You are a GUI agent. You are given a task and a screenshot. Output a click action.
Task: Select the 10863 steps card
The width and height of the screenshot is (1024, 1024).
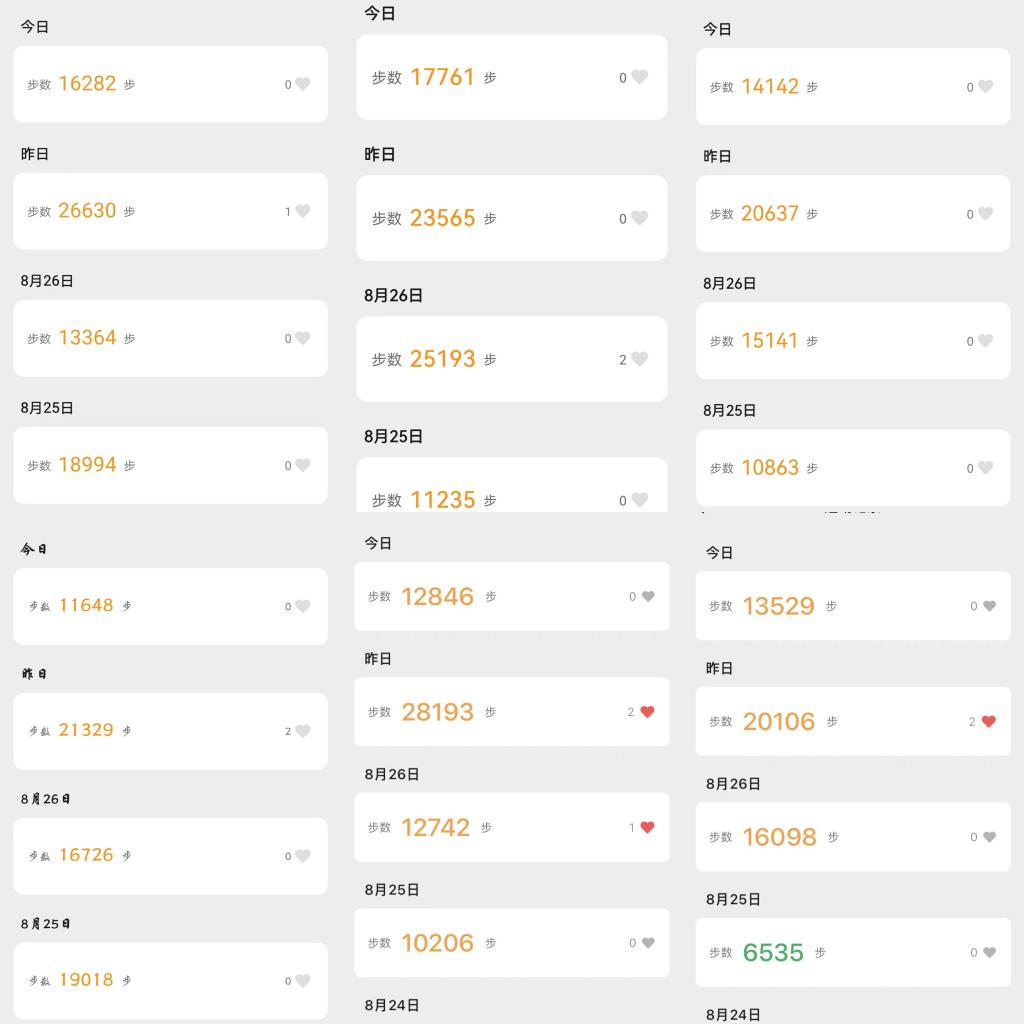point(852,468)
